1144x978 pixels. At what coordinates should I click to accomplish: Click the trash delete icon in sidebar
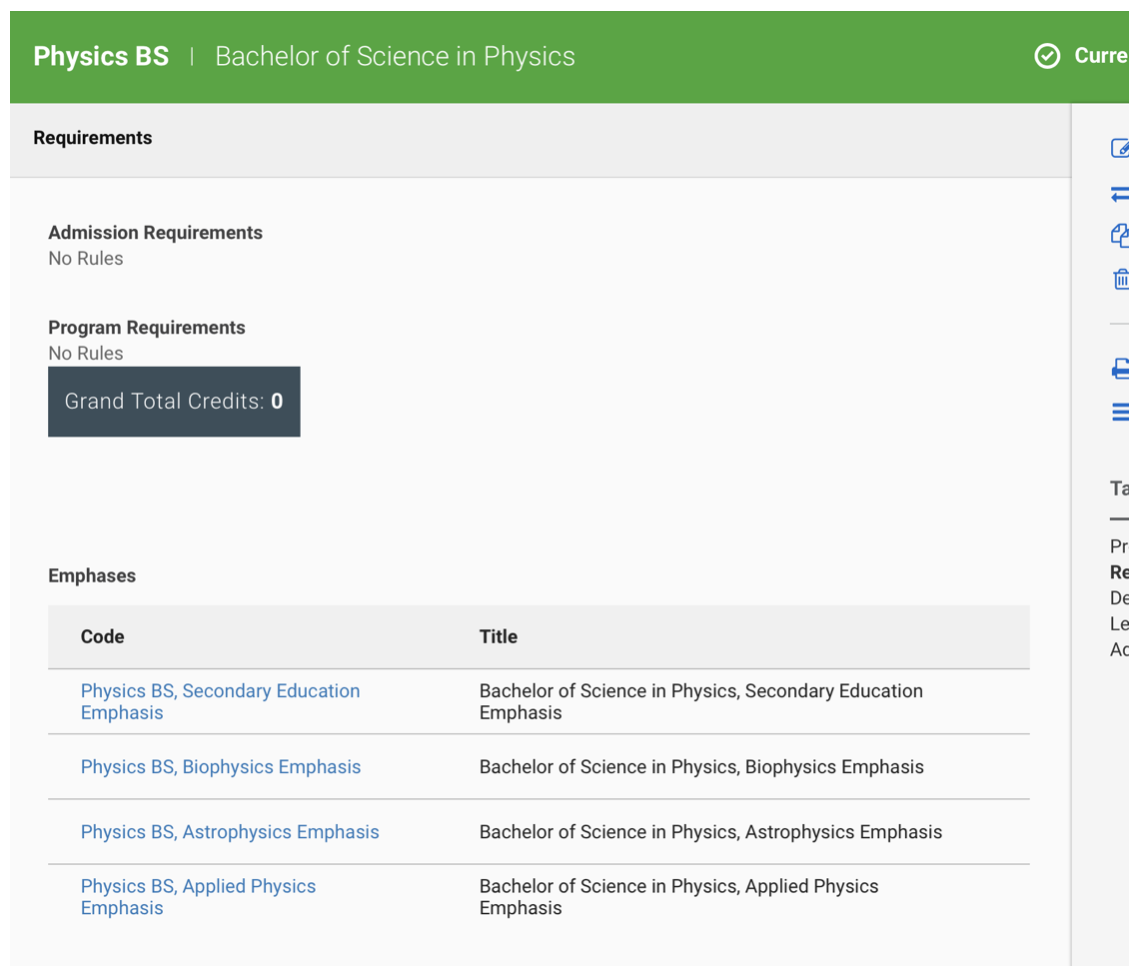click(x=1121, y=279)
